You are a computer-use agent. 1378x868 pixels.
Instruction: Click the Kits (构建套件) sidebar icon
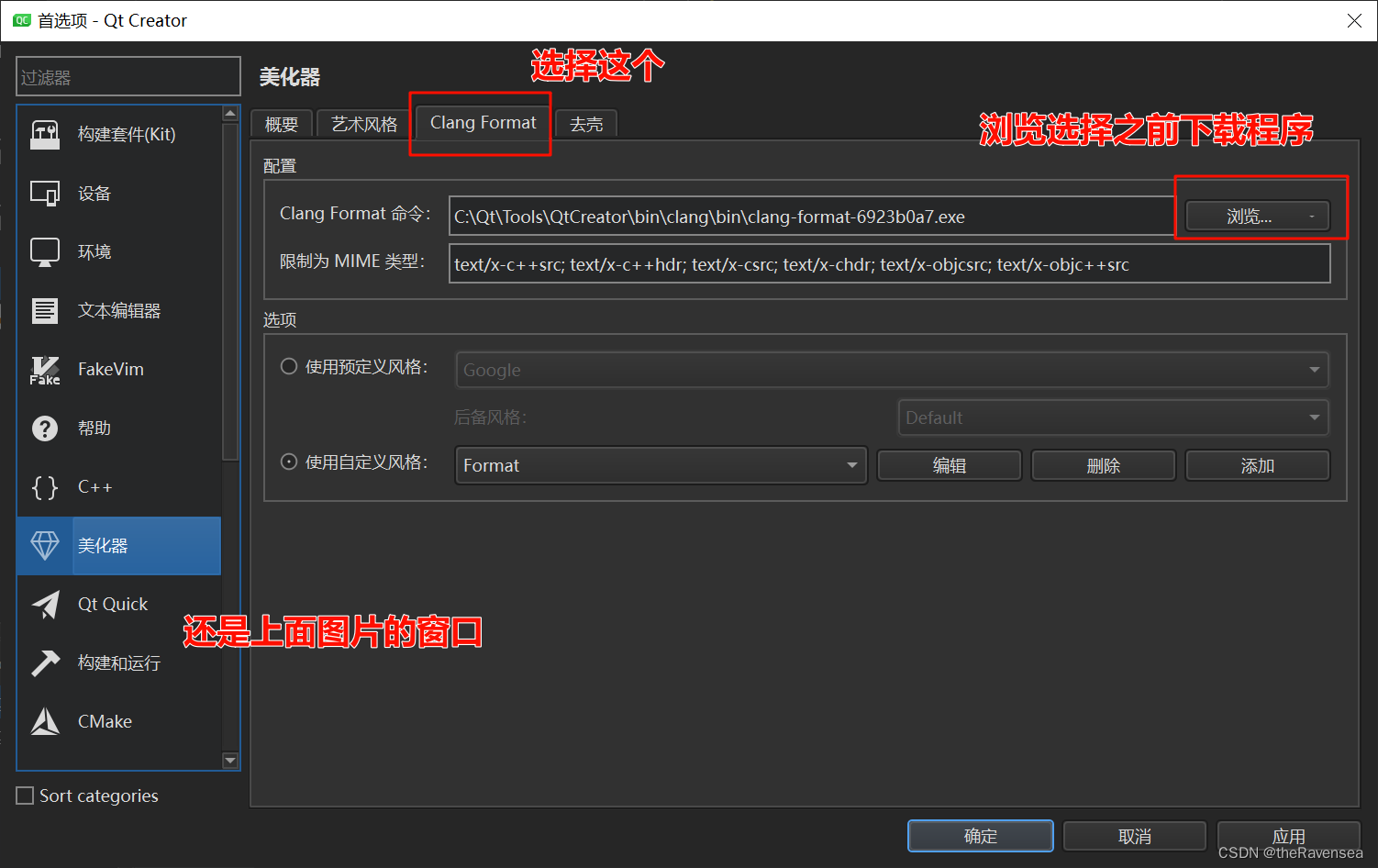click(x=45, y=135)
